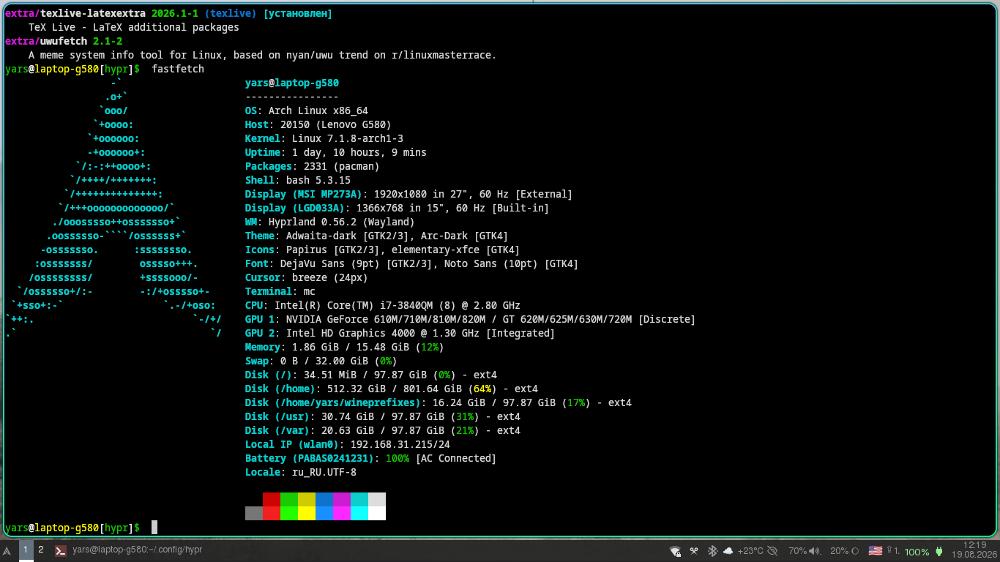Click the cyan color swatch in palette

pyautogui.click(x=360, y=506)
